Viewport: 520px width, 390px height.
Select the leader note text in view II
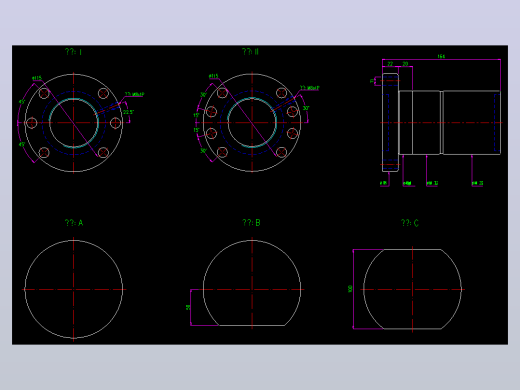click(x=310, y=88)
